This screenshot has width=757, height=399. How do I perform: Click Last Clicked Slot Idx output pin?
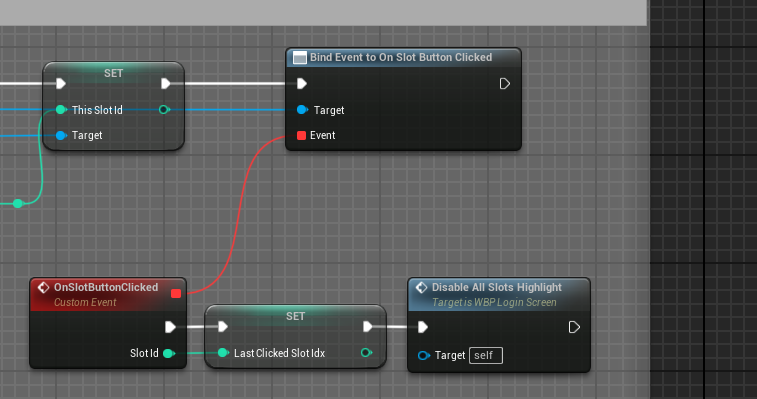point(366,353)
